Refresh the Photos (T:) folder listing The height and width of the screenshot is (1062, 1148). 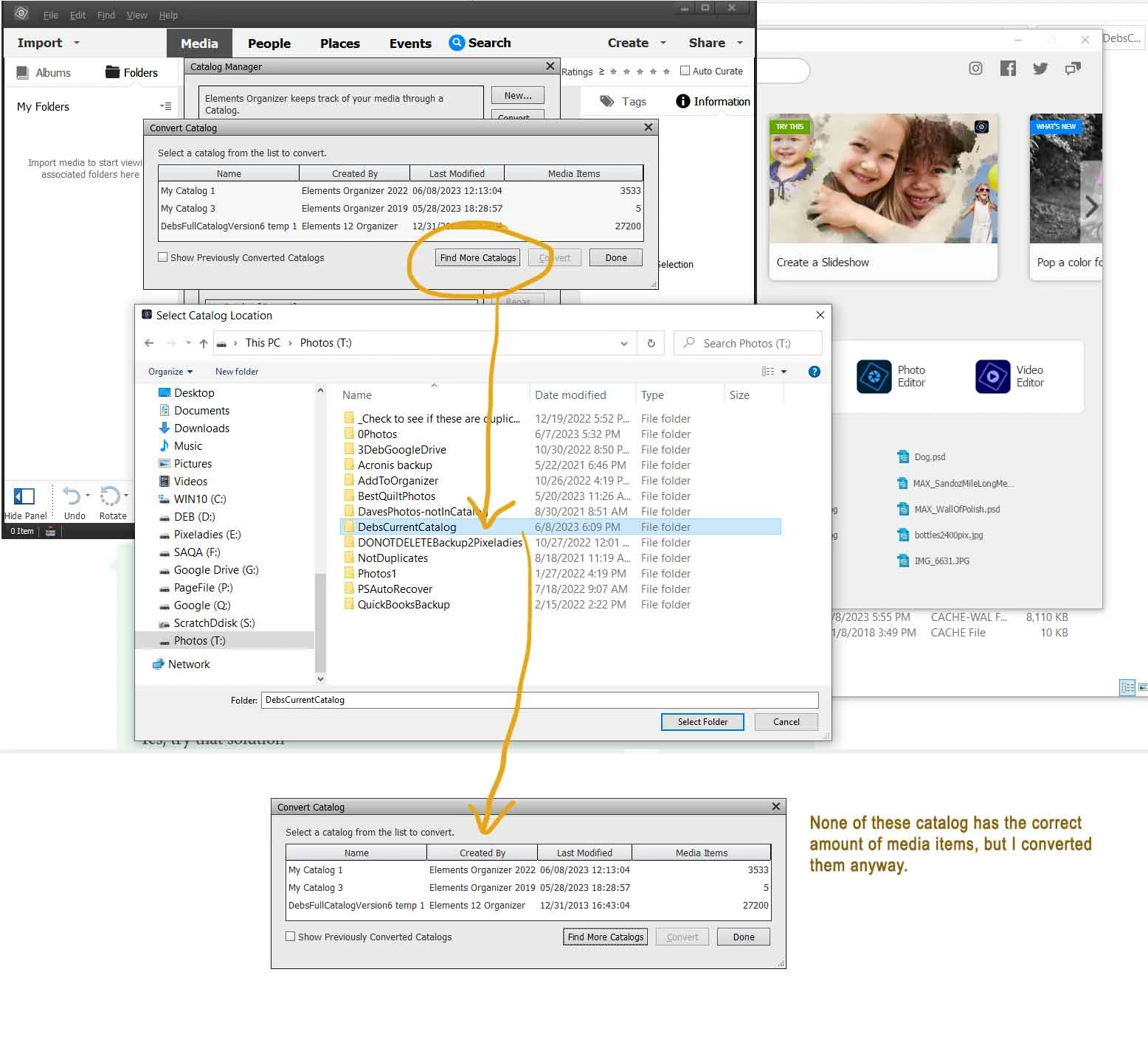pos(651,343)
